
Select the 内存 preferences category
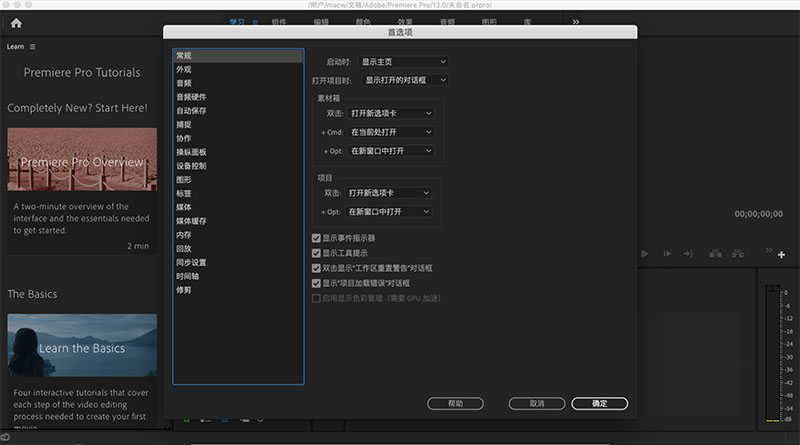(238, 235)
